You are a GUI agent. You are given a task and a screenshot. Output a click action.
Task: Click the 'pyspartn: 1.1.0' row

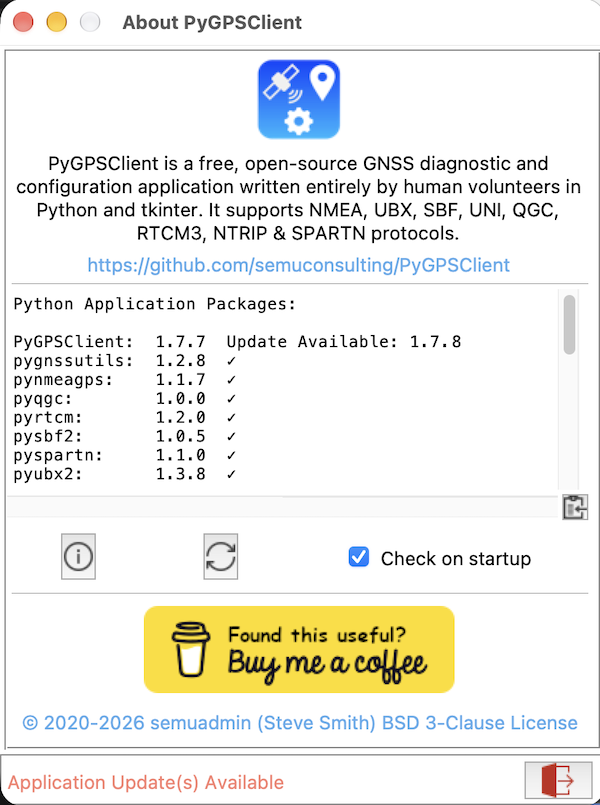pos(125,455)
